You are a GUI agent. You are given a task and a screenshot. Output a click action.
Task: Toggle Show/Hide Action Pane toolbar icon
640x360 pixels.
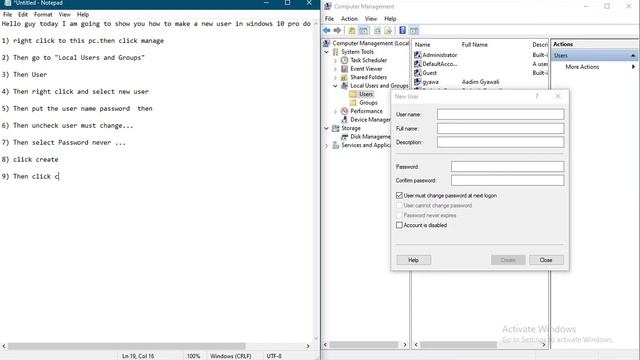coord(414,31)
